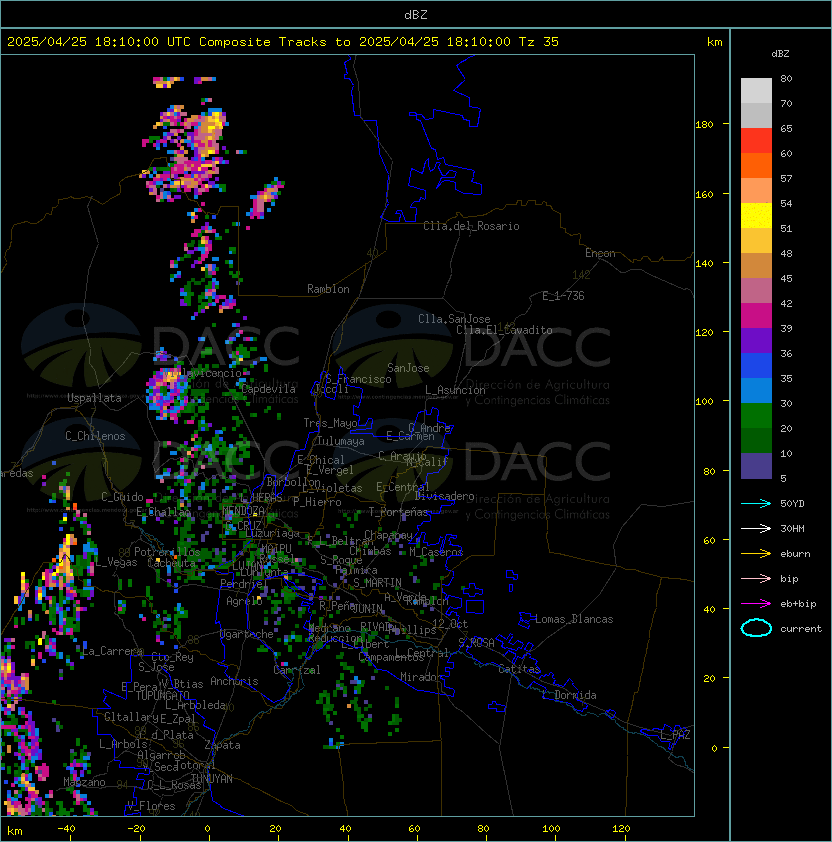Select the dark orange swatch below 60
The width and height of the screenshot is (832, 842).
(x=756, y=165)
